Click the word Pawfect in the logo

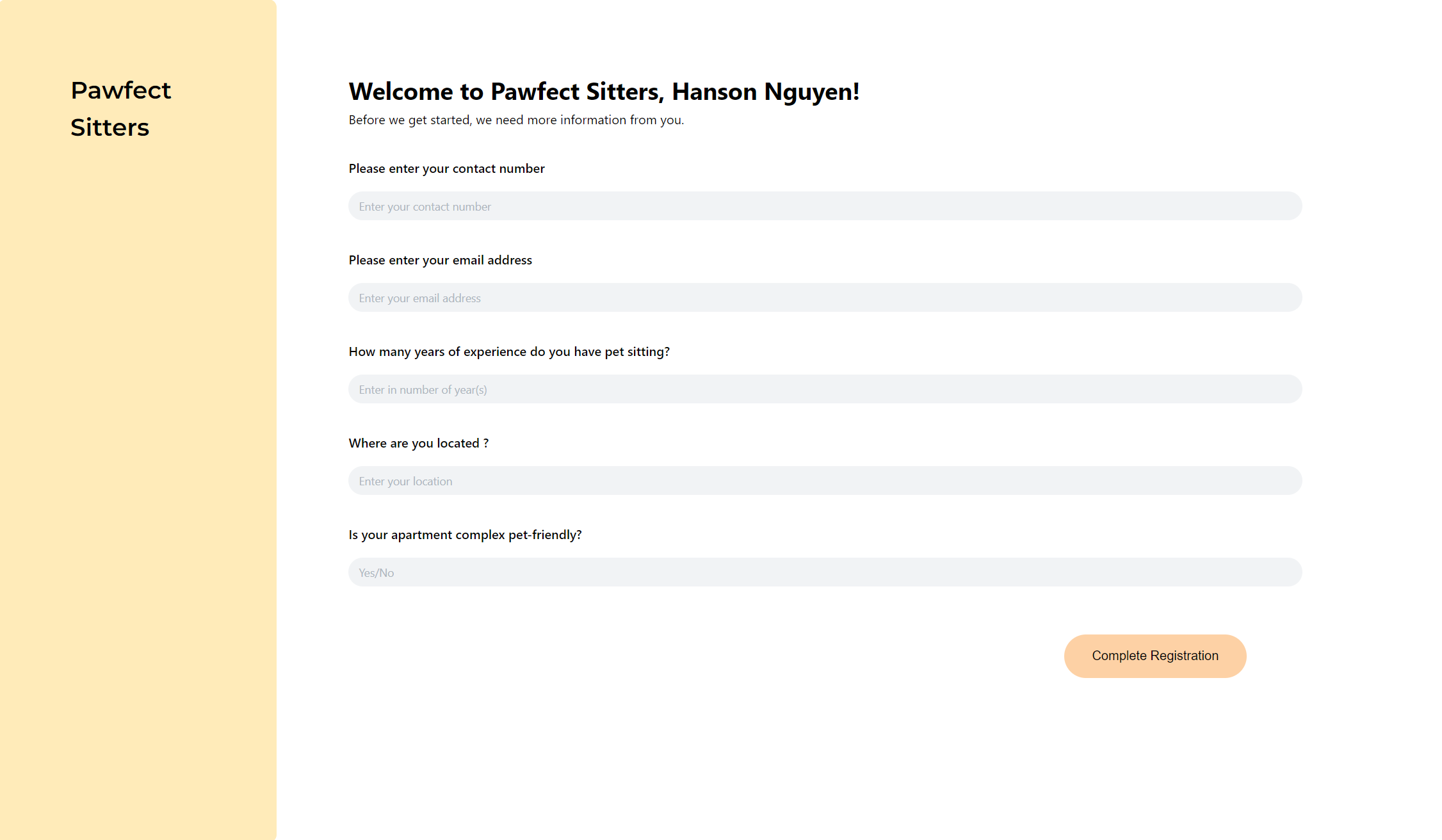tap(120, 90)
